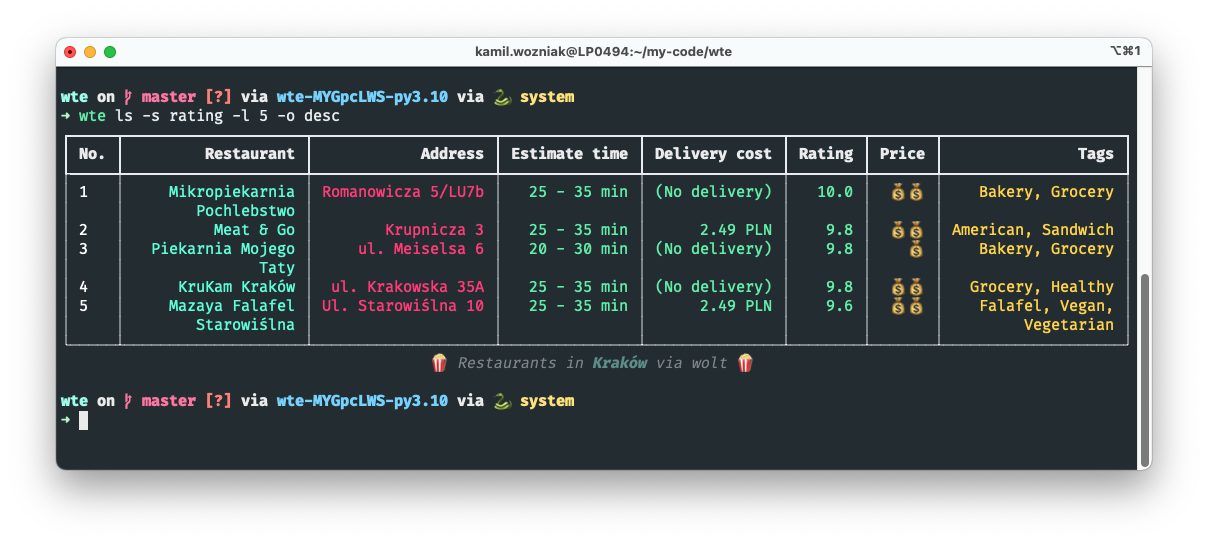Click the terminal's vertical scrollbar thumb

[1145, 371]
